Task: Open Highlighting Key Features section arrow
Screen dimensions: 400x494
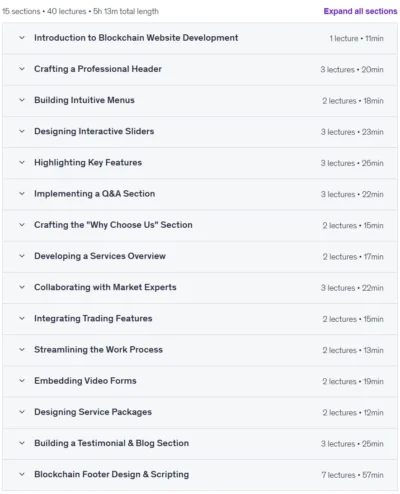Action: tap(22, 163)
